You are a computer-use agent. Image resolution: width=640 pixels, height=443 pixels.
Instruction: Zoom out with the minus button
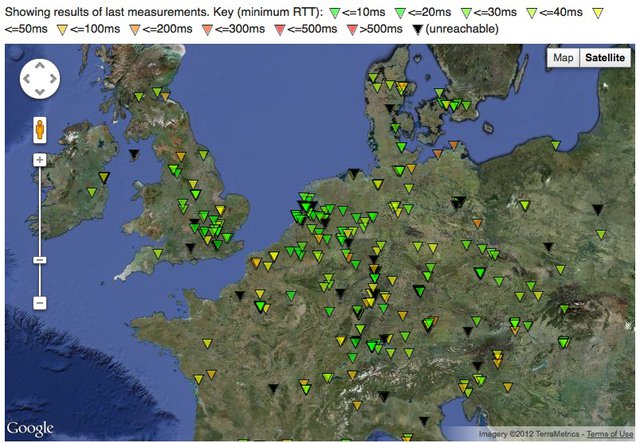pos(40,303)
